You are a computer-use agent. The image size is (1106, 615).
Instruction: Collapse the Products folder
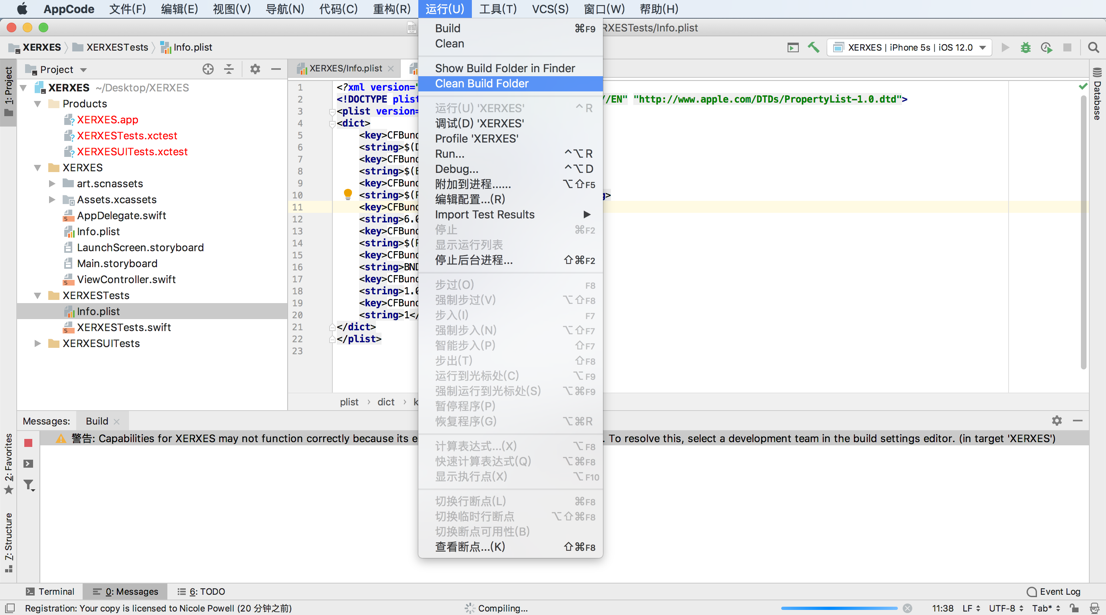(x=37, y=104)
